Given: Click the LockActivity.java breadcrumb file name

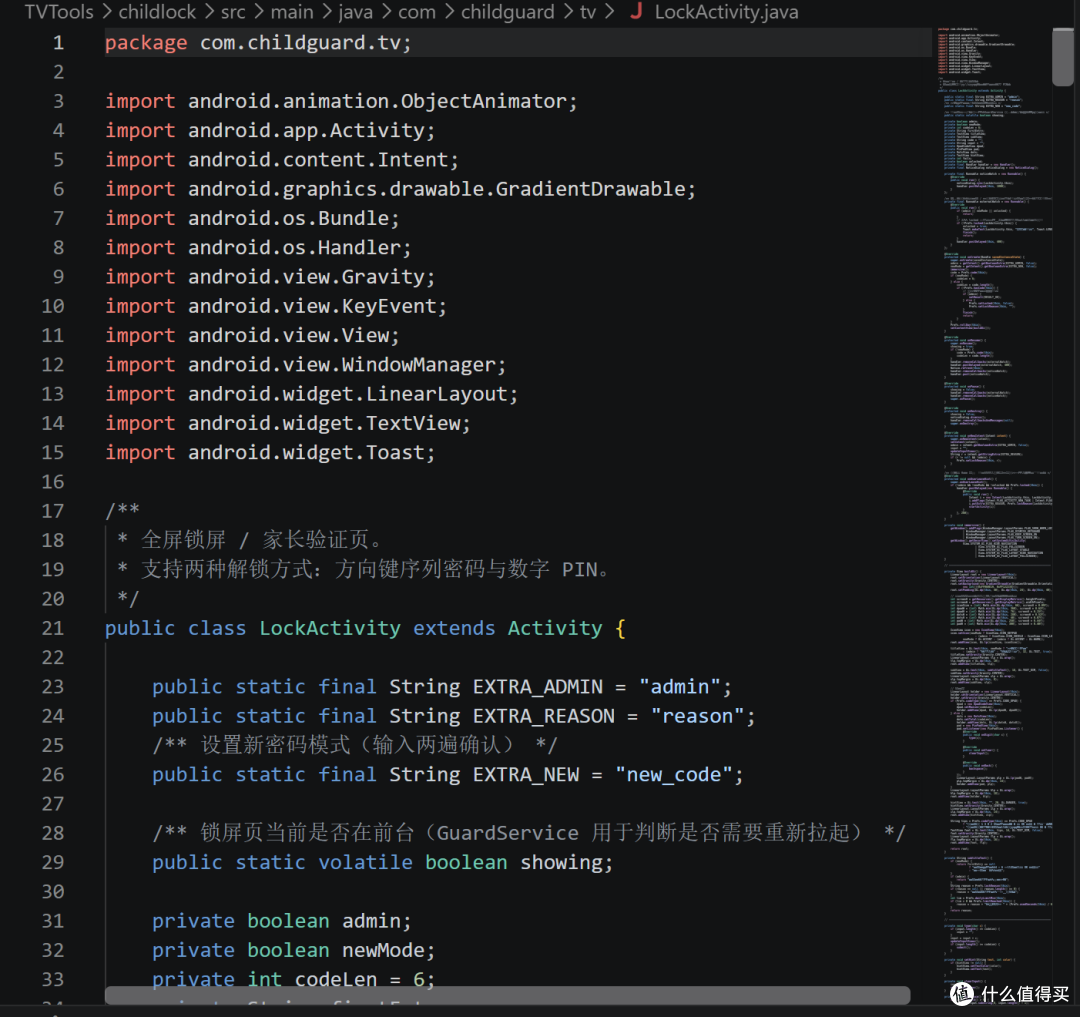Looking at the screenshot, I should 727,12.
